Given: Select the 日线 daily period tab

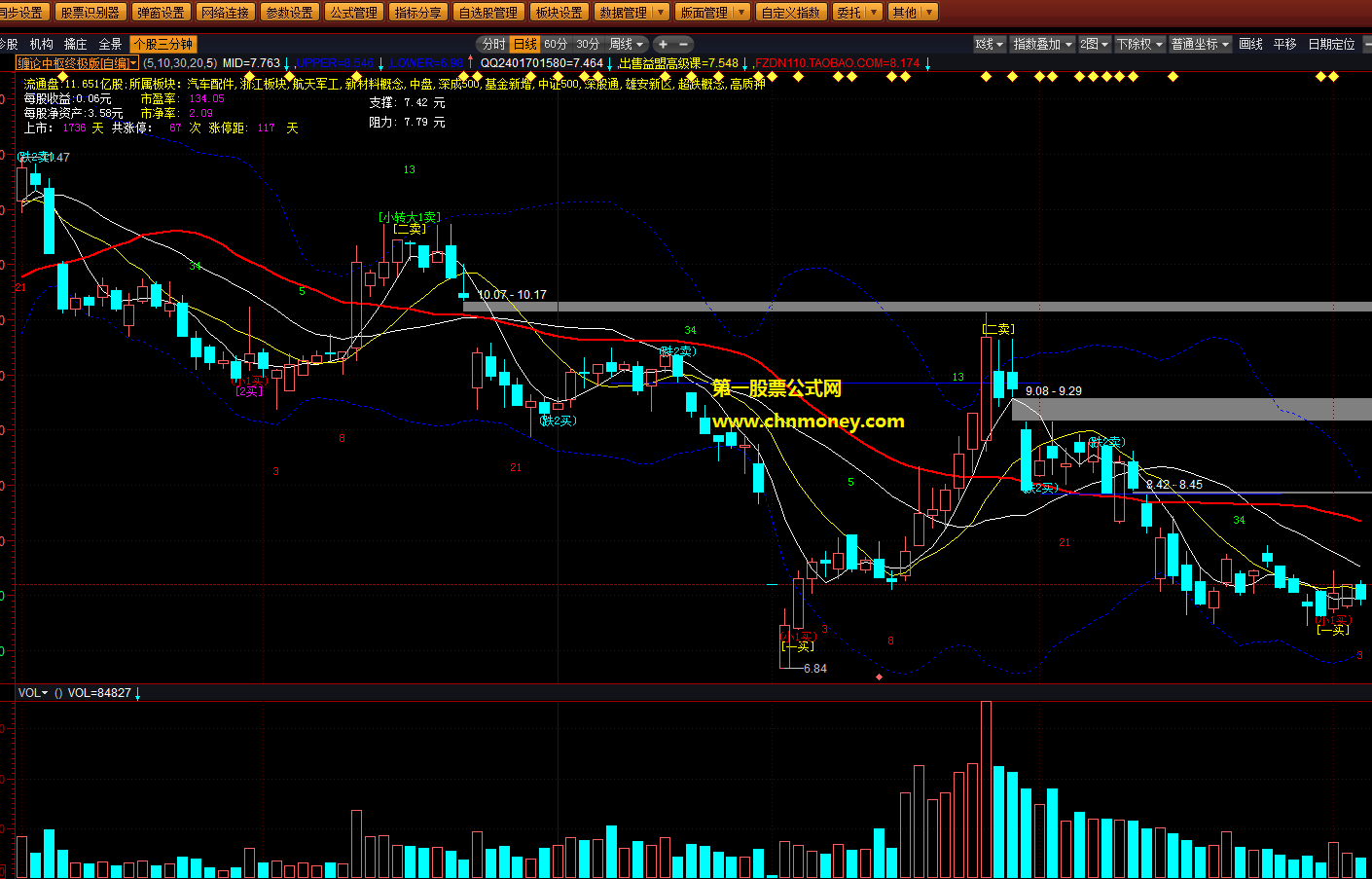Looking at the screenshot, I should (x=525, y=44).
